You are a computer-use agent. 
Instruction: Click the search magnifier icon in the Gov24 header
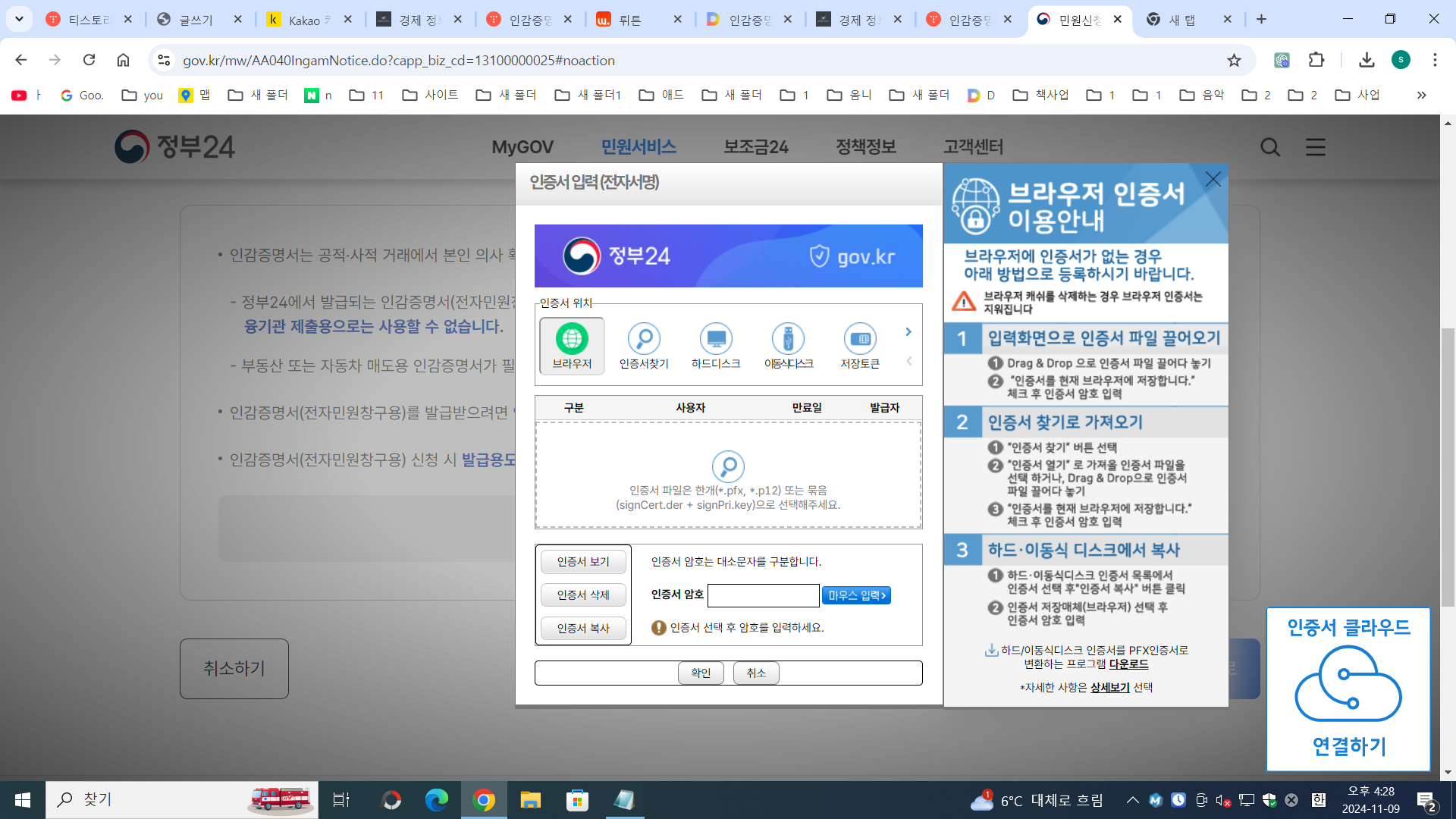point(1270,147)
